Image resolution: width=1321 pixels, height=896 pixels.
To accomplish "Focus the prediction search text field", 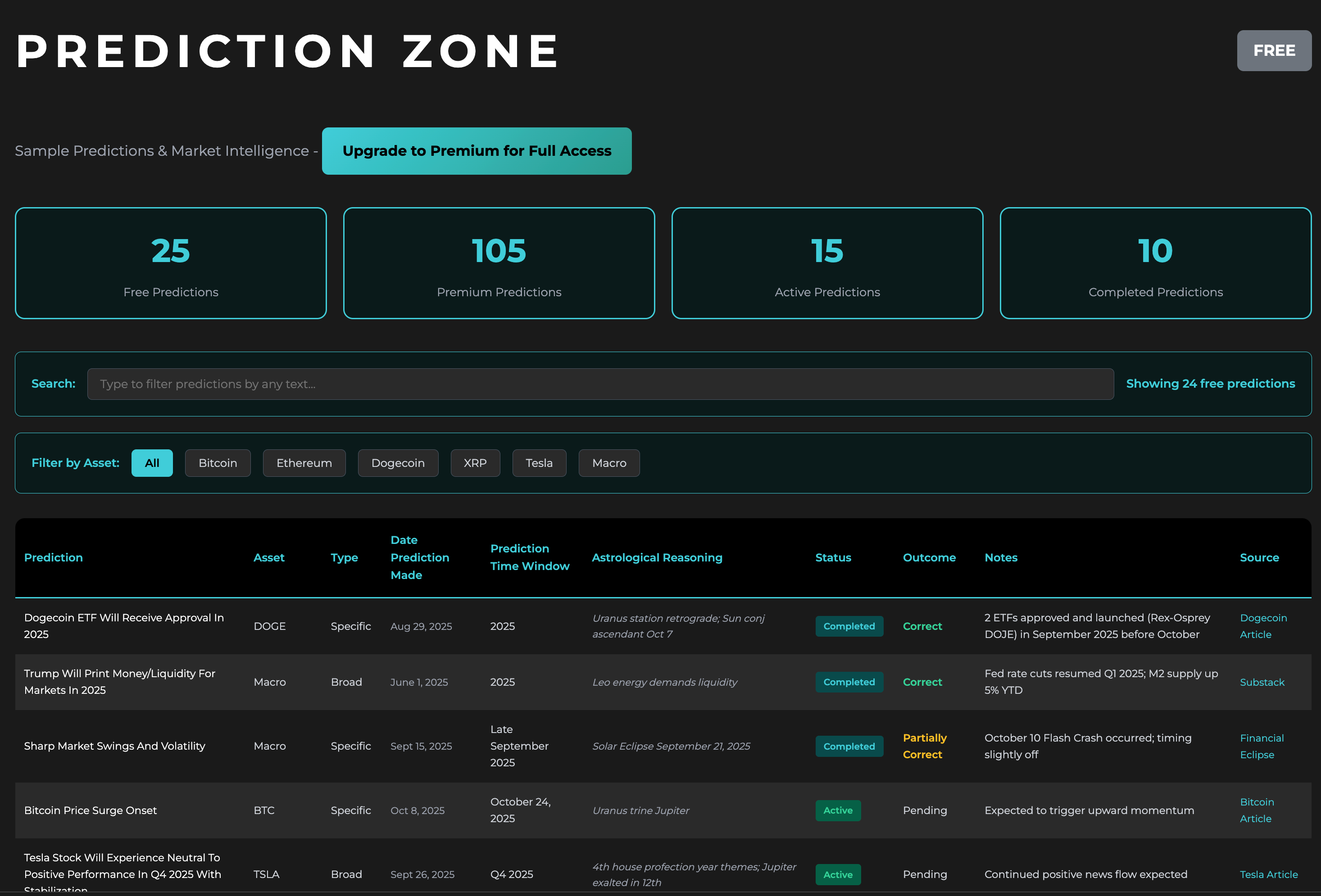I will tap(599, 384).
